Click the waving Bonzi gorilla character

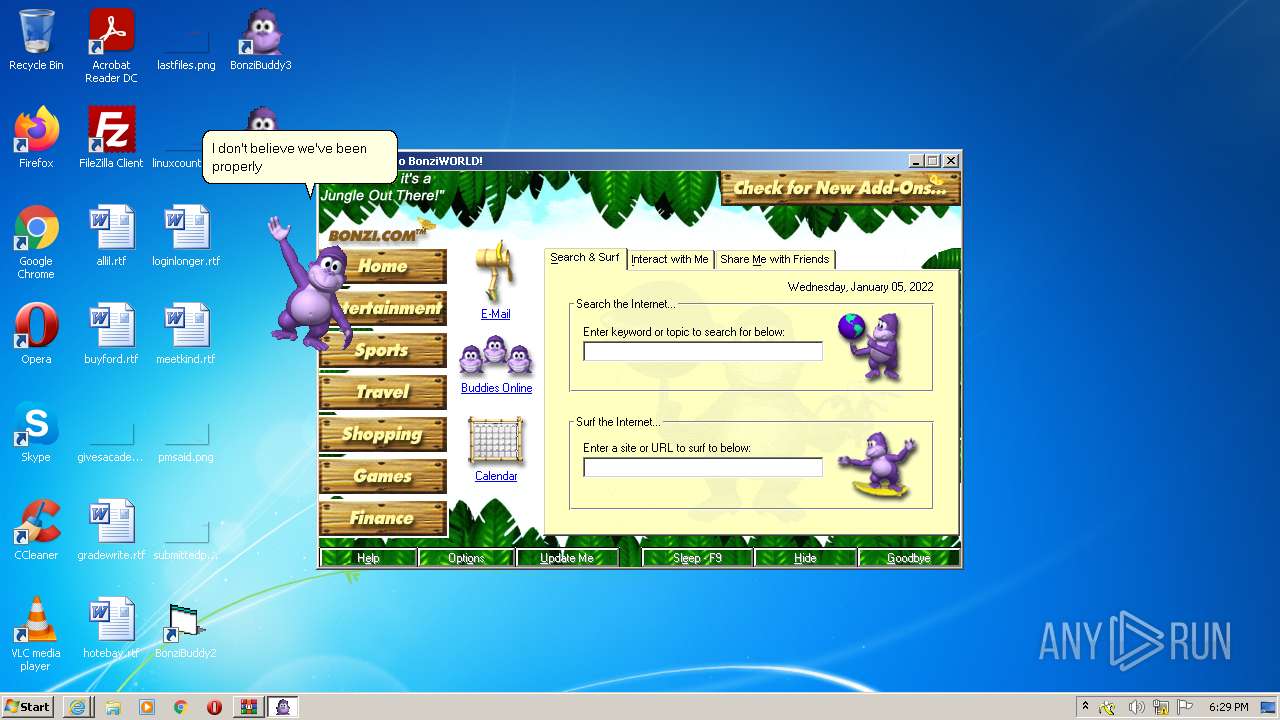(x=310, y=283)
